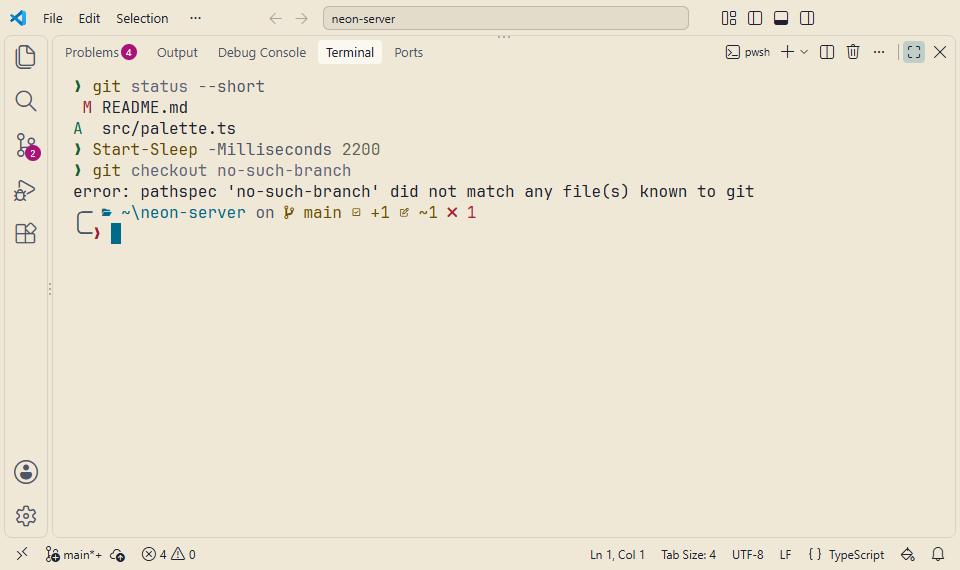Create a new terminal with plus icon

pos(787,52)
